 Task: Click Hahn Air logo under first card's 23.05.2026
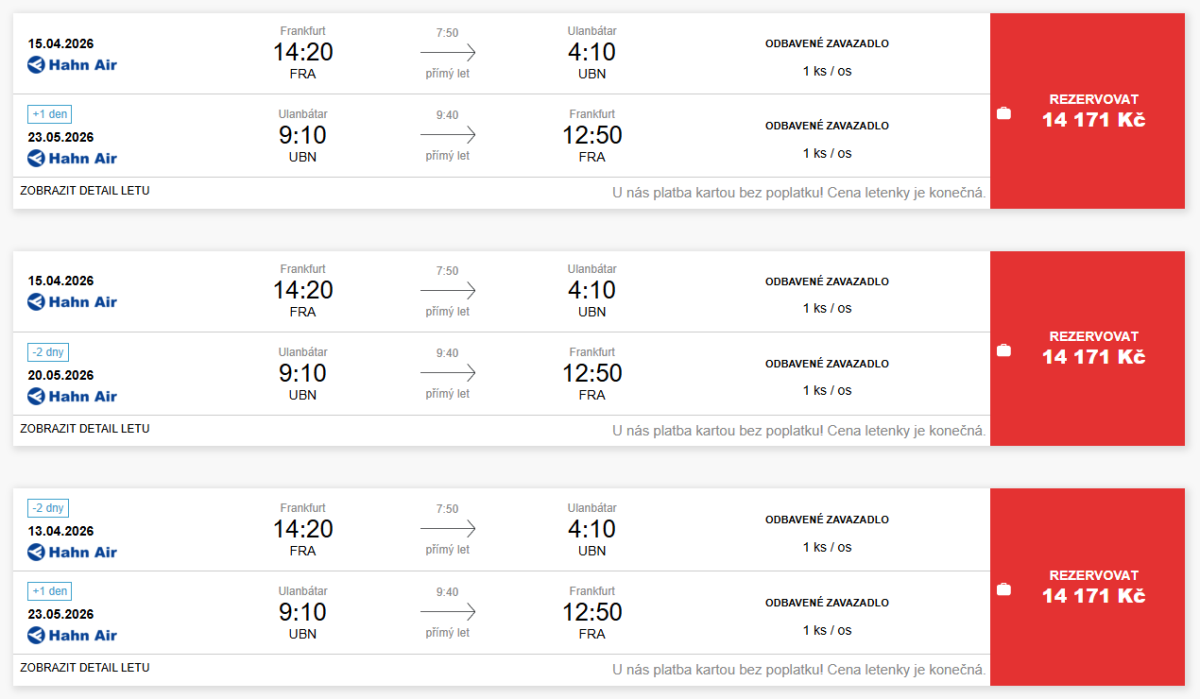(x=72, y=158)
